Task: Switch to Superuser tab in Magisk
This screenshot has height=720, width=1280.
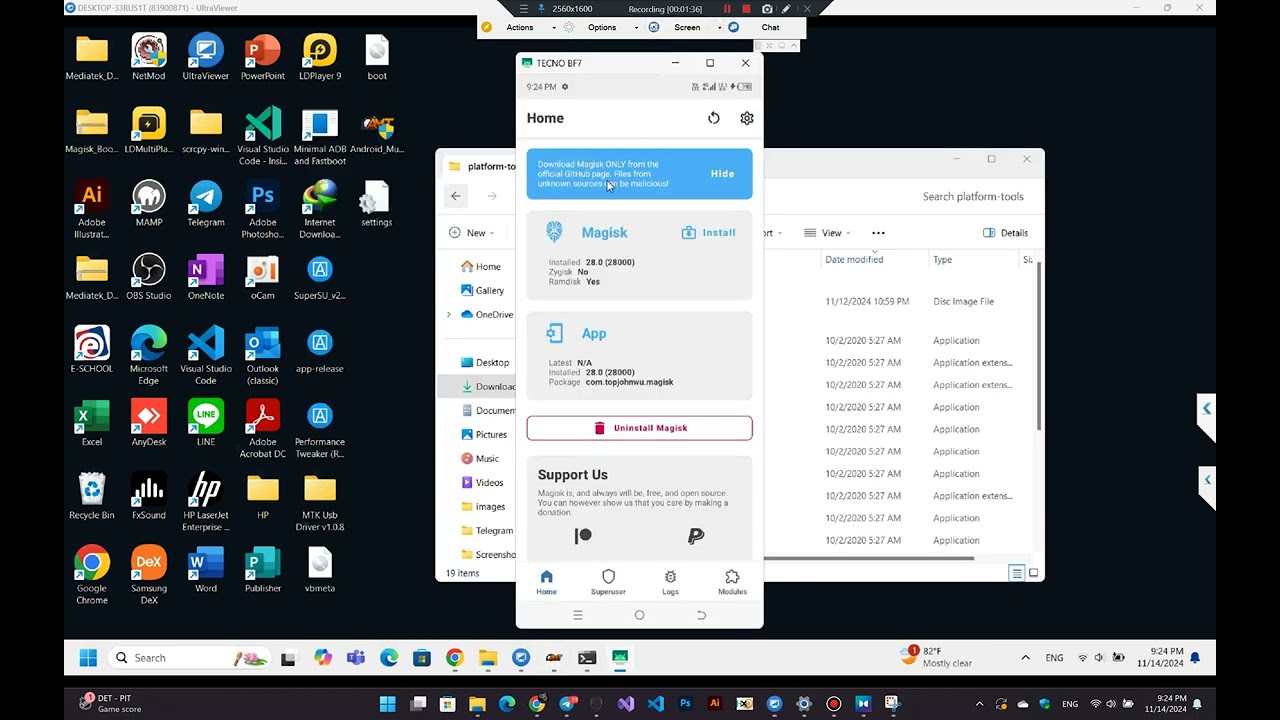Action: pyautogui.click(x=608, y=582)
